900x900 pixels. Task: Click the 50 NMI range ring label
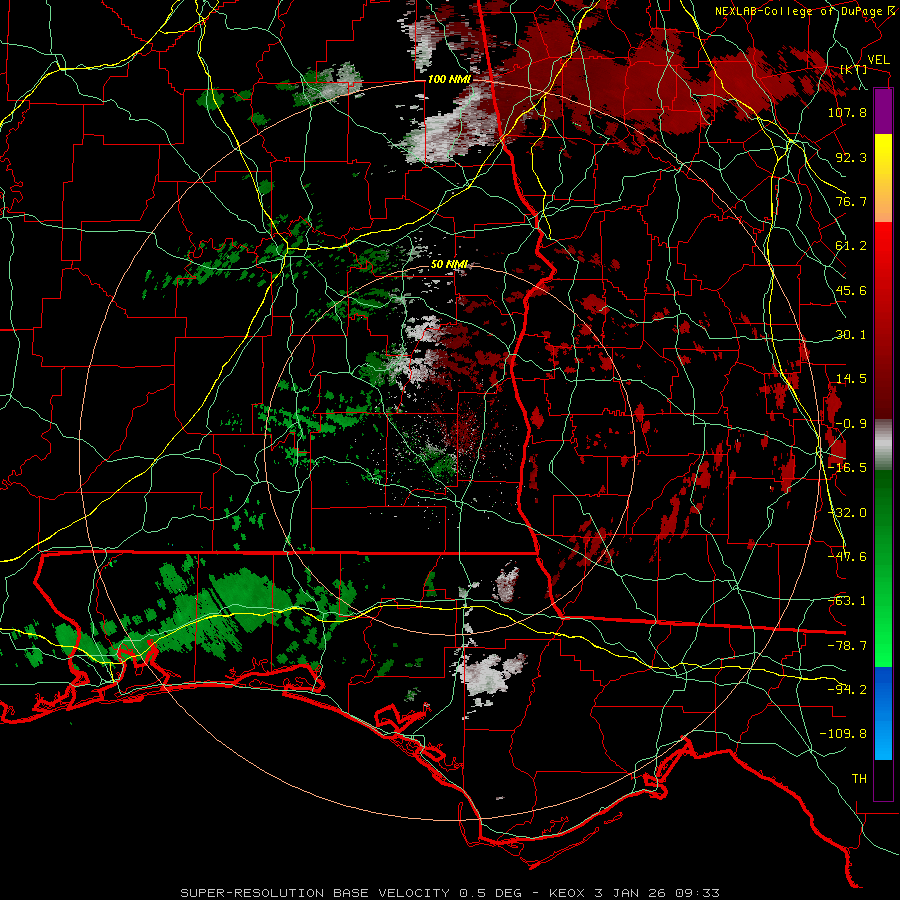point(449,265)
